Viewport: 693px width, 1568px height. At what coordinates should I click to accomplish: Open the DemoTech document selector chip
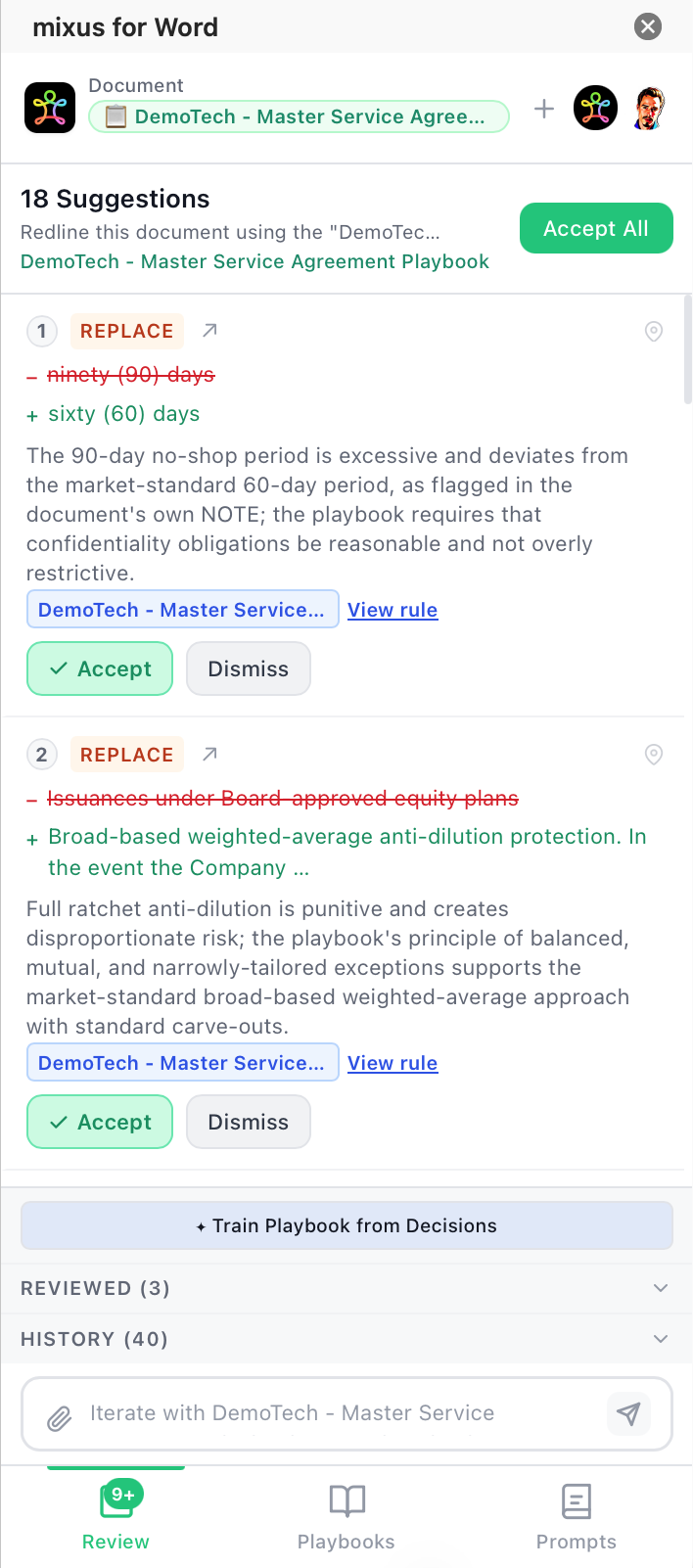[299, 116]
